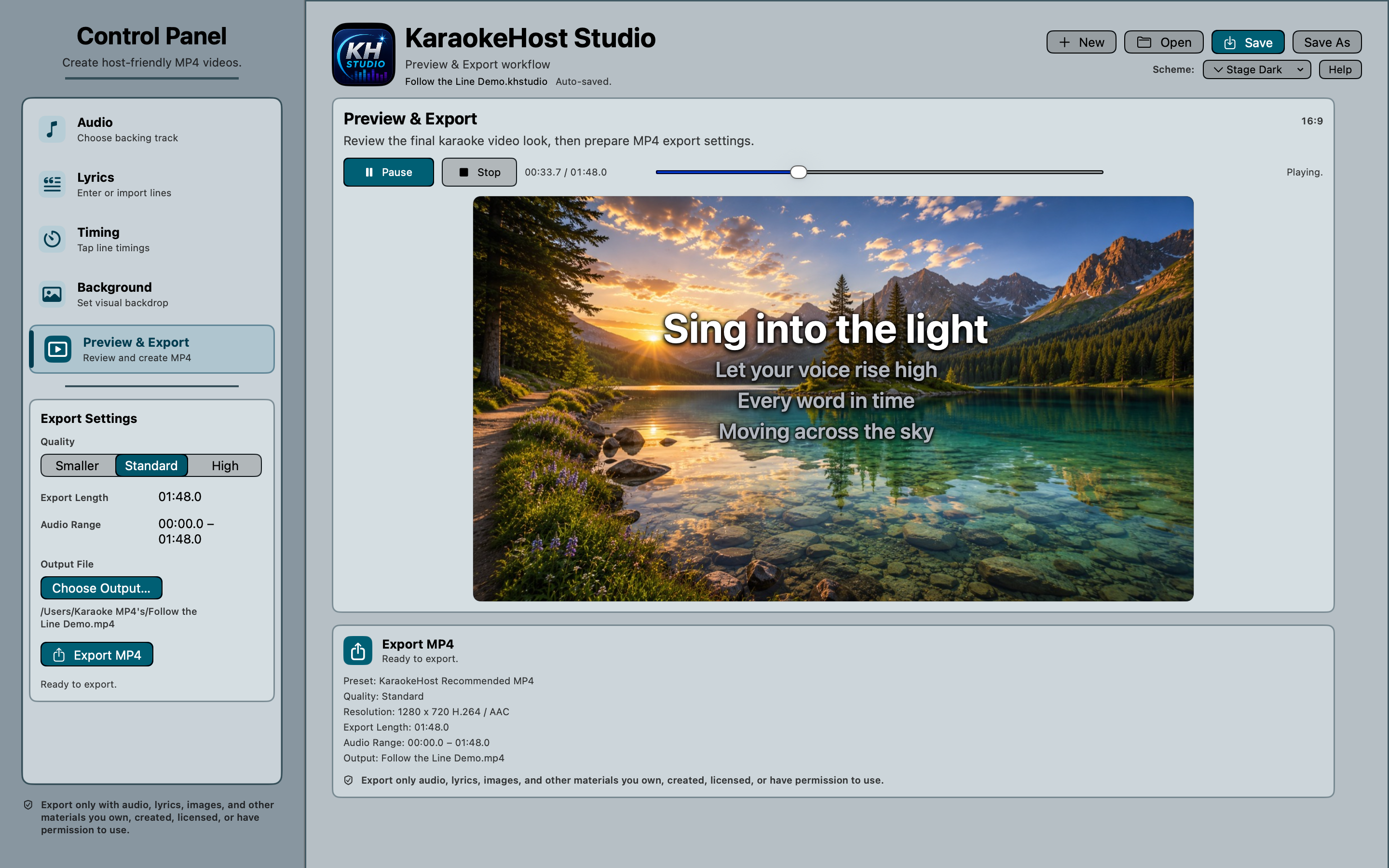Click the Background picture icon
1389x868 pixels.
tap(52, 294)
